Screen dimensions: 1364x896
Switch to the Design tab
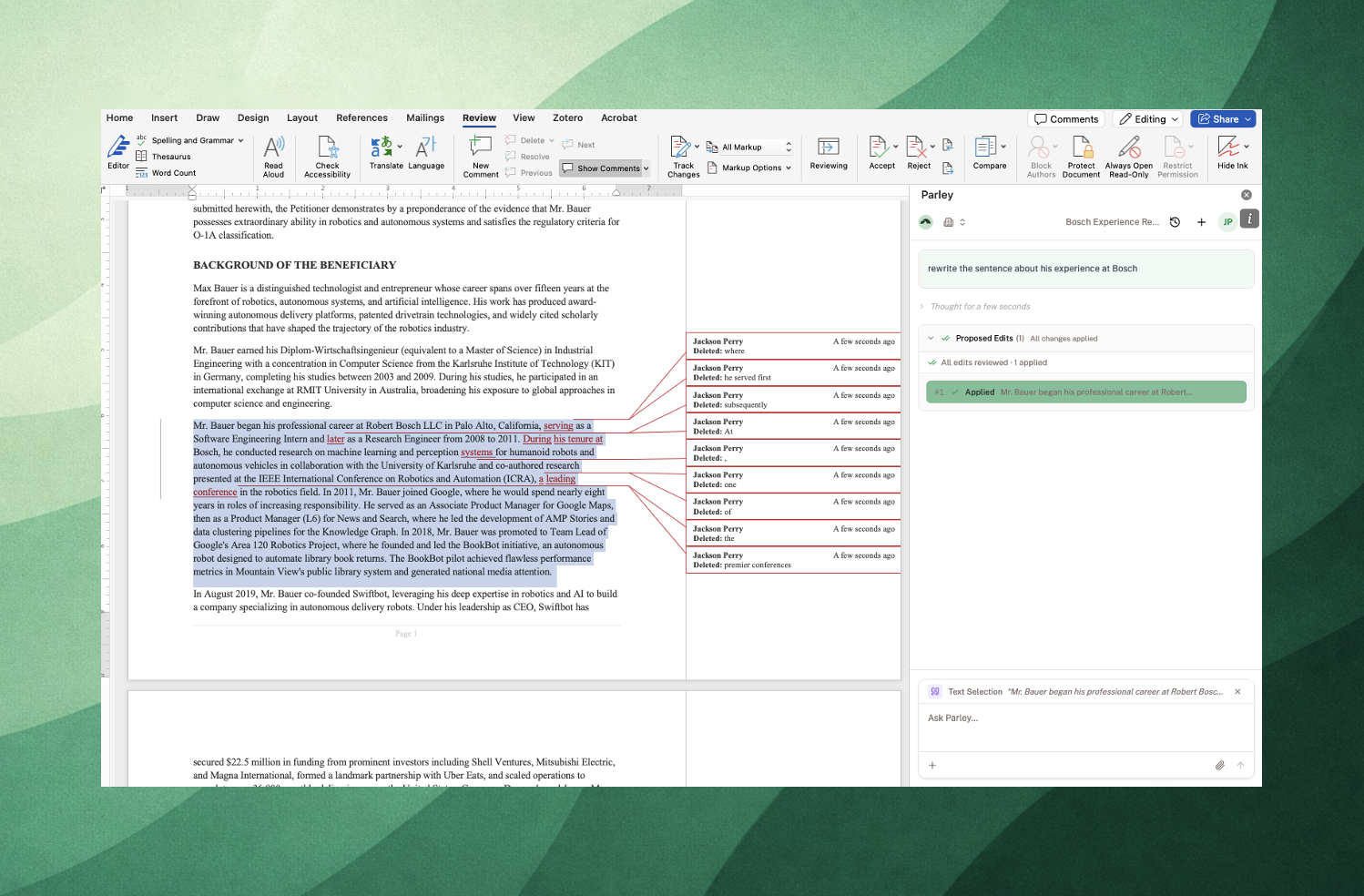click(x=253, y=118)
